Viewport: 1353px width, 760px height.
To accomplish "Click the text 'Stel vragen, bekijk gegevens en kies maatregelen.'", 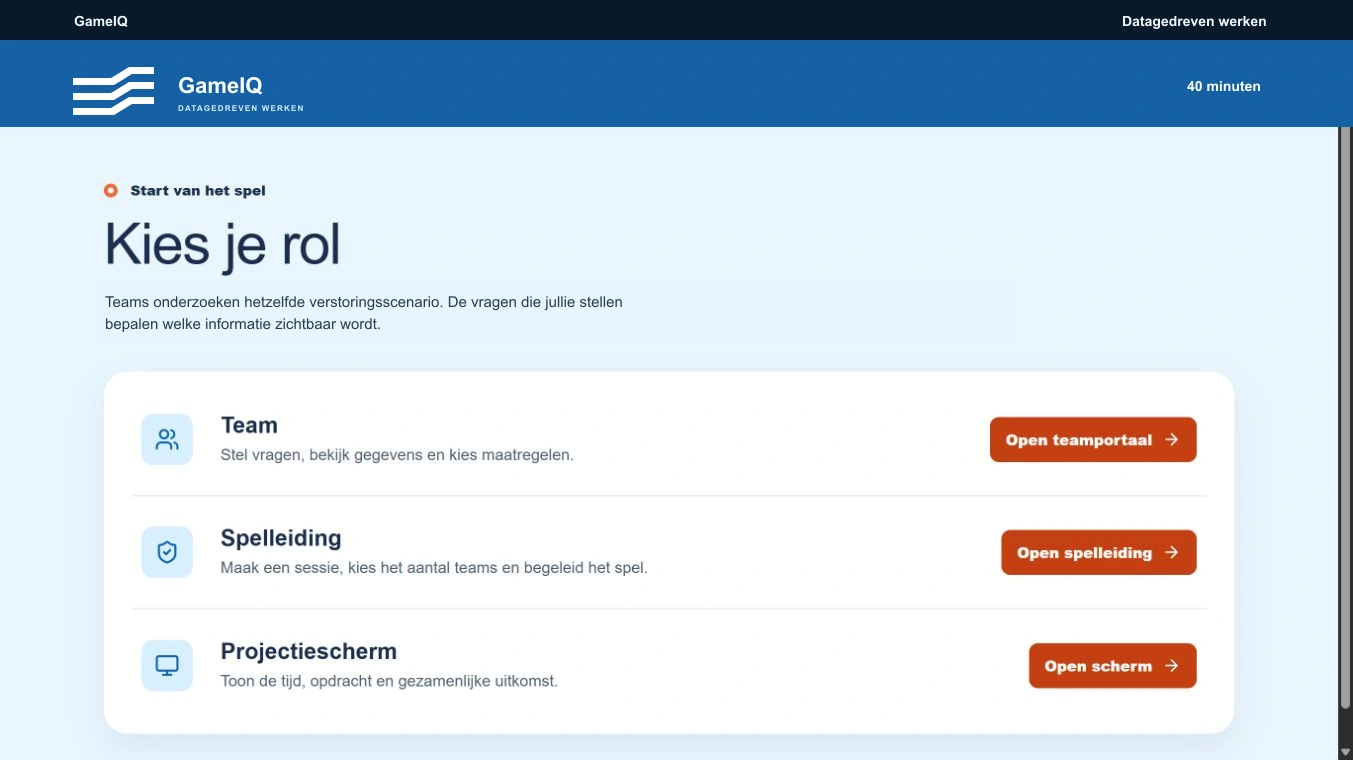I will pos(397,455).
